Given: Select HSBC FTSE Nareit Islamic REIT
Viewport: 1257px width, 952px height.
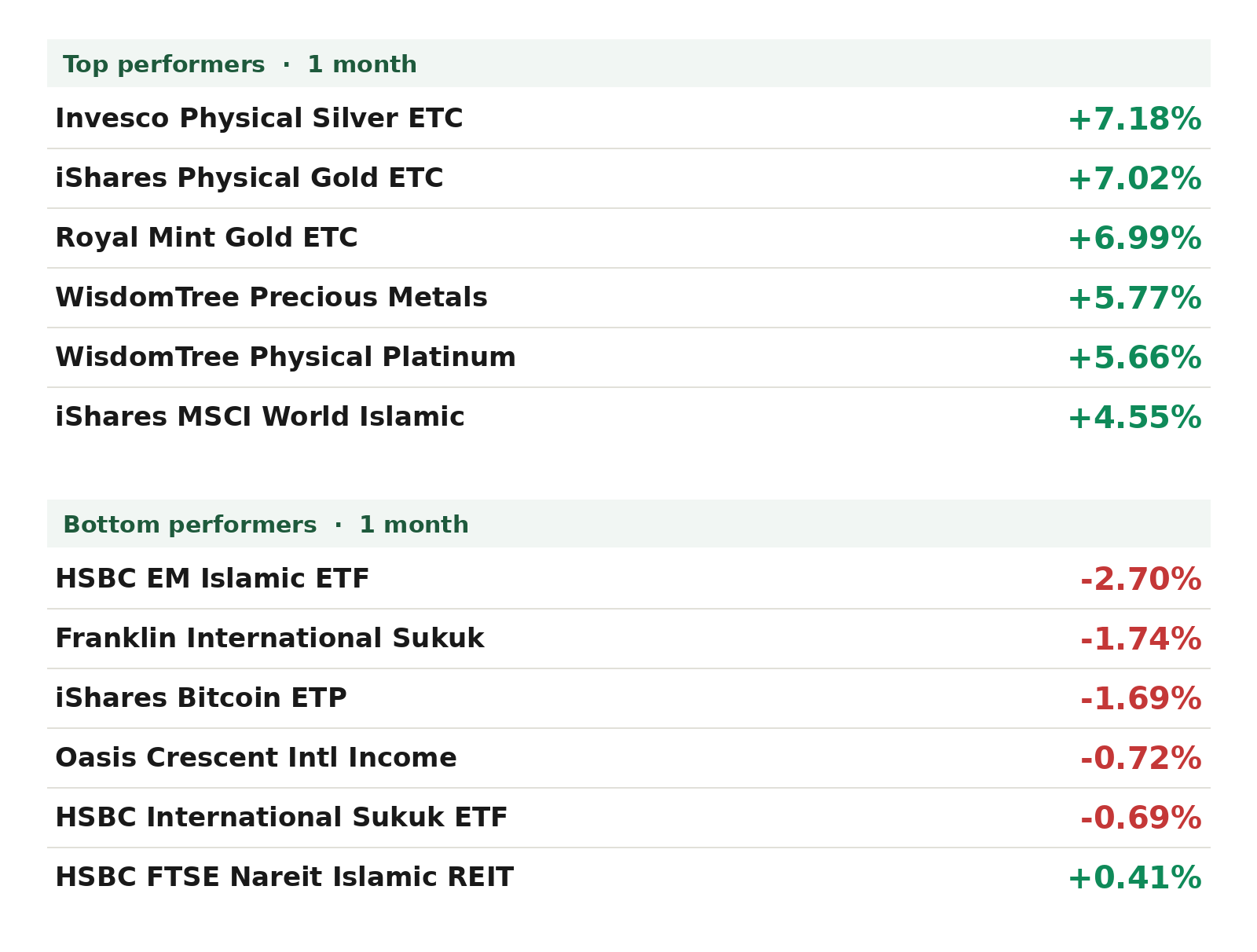Looking at the screenshot, I should tap(628, 877).
